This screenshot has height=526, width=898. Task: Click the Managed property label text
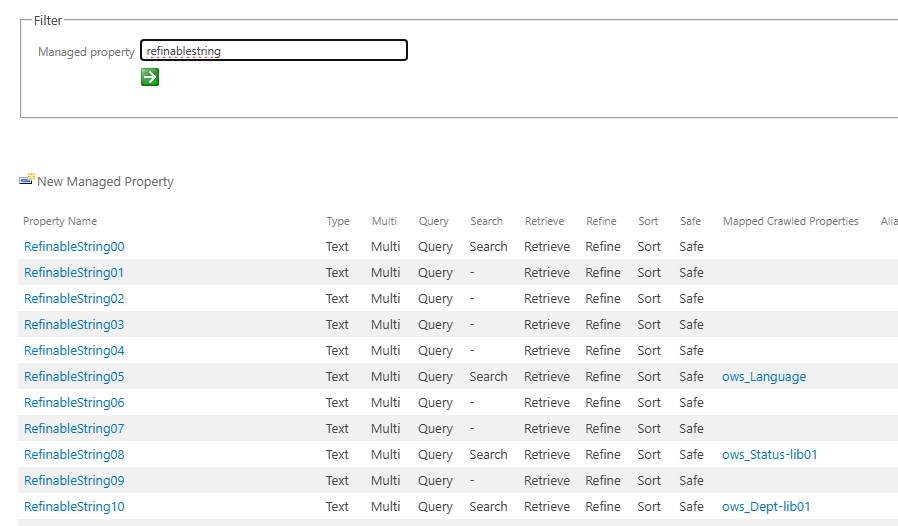[86, 52]
